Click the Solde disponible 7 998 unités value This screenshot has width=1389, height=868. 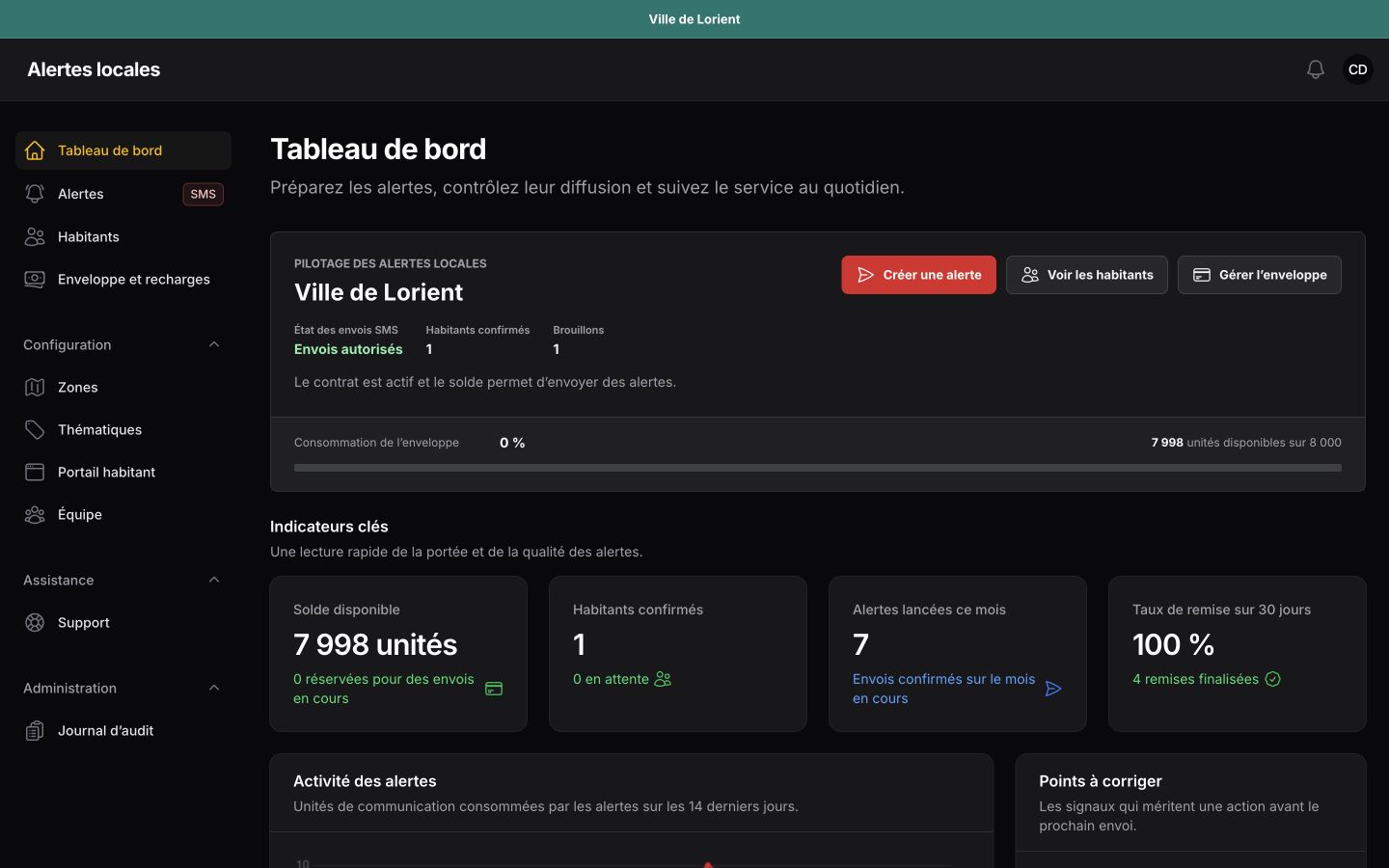click(x=375, y=644)
